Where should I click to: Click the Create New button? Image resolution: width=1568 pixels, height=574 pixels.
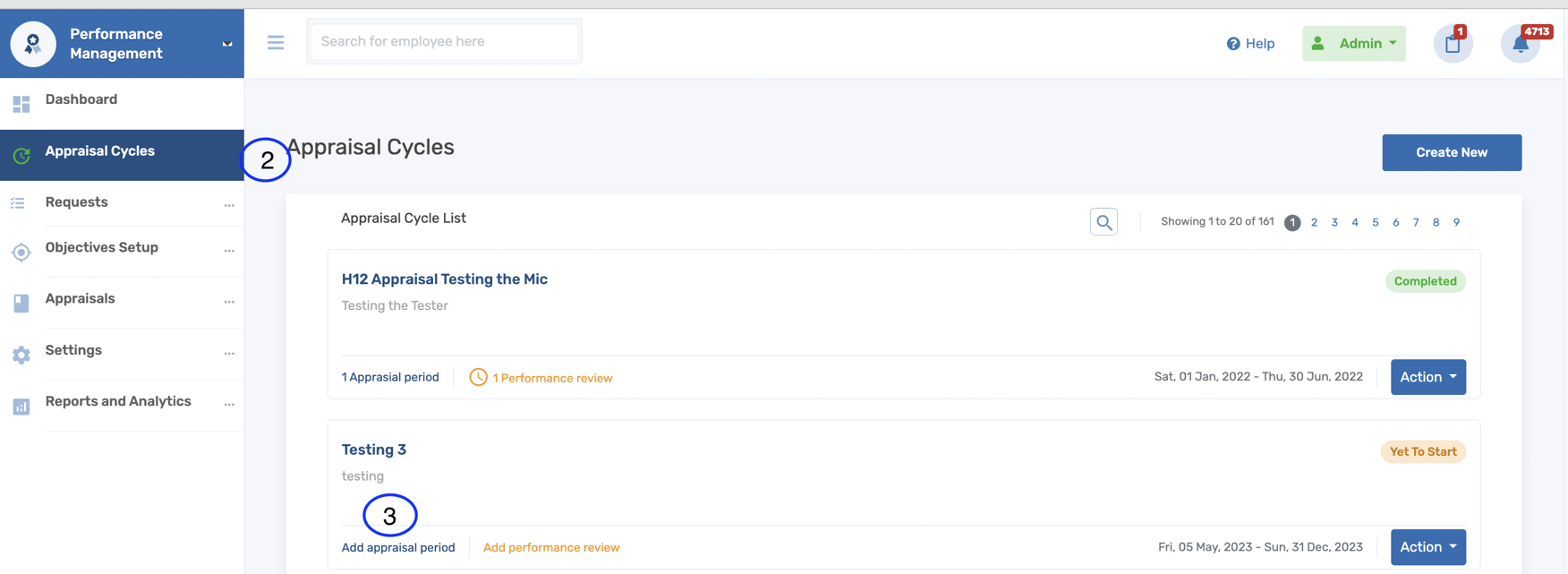[x=1451, y=153]
